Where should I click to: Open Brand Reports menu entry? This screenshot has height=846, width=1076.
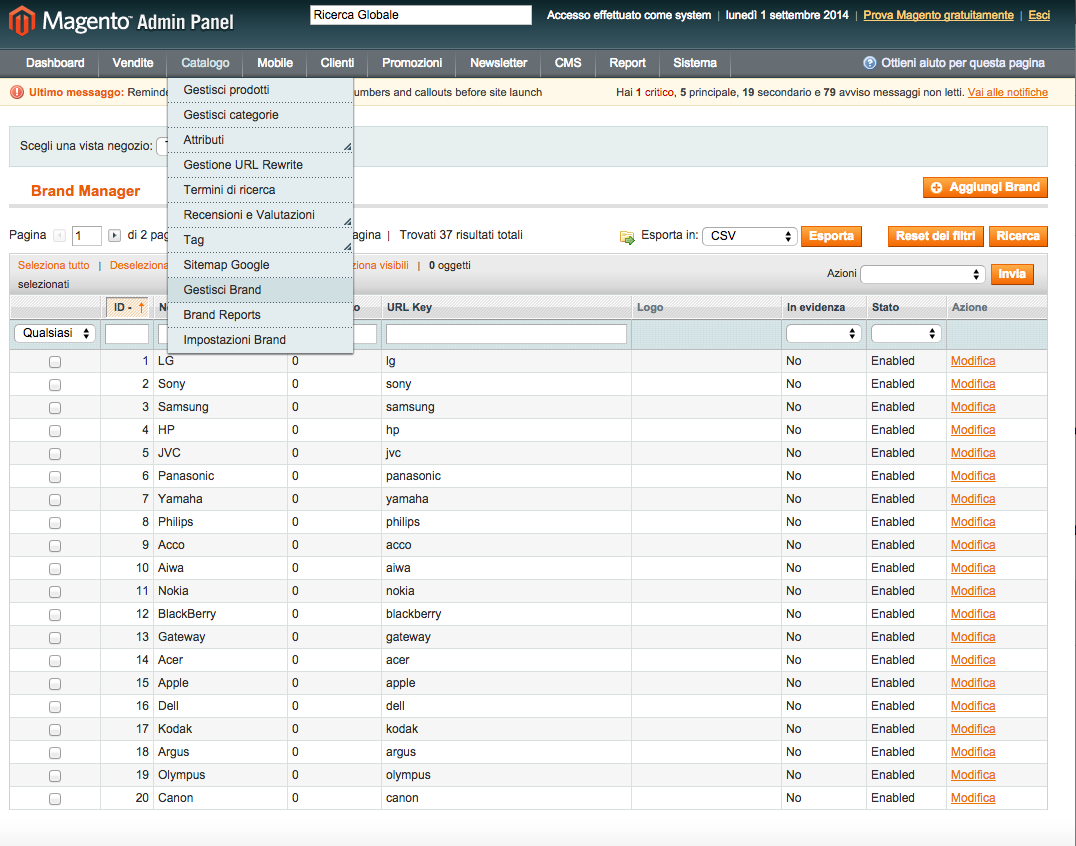pos(260,315)
